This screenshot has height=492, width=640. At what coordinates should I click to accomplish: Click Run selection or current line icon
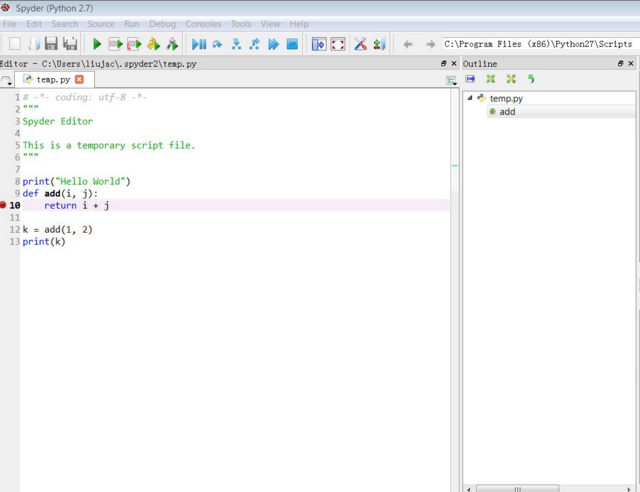coord(153,44)
